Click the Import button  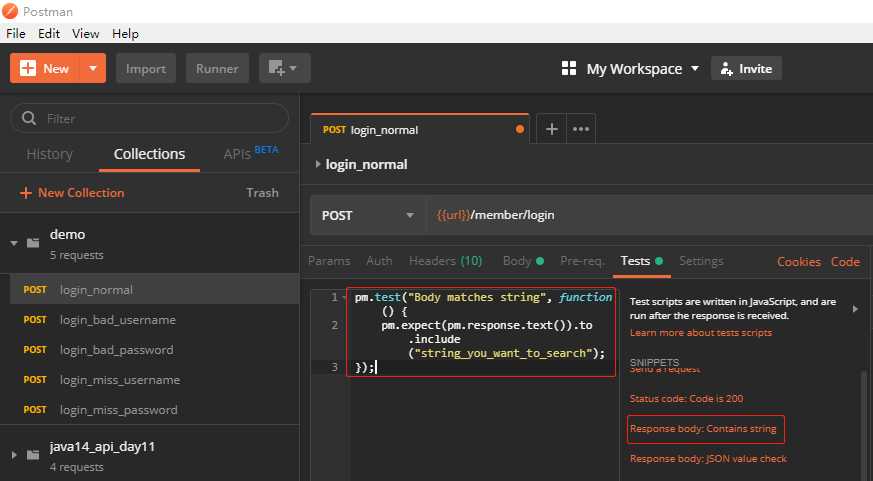[146, 68]
